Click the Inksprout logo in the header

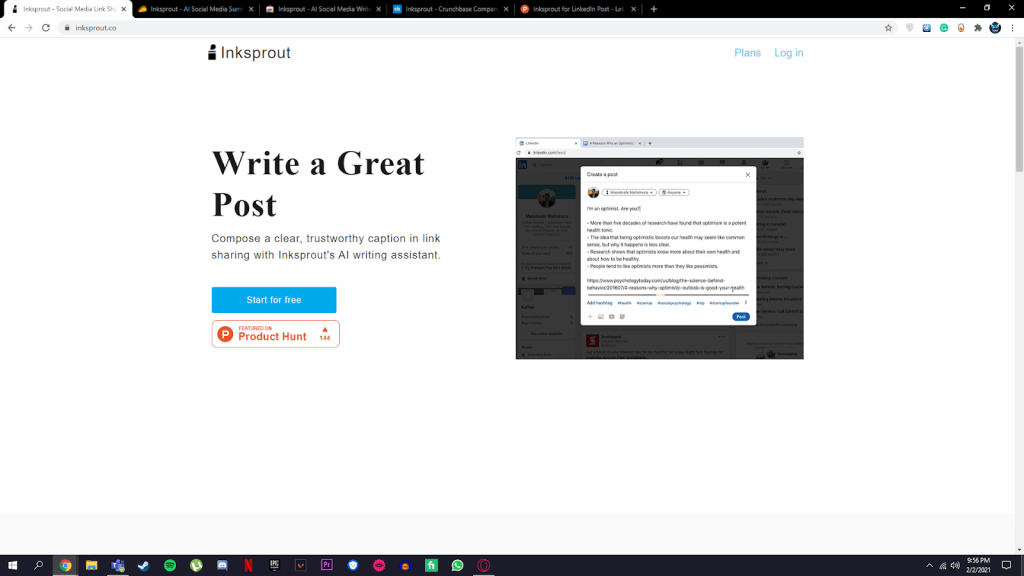click(249, 53)
